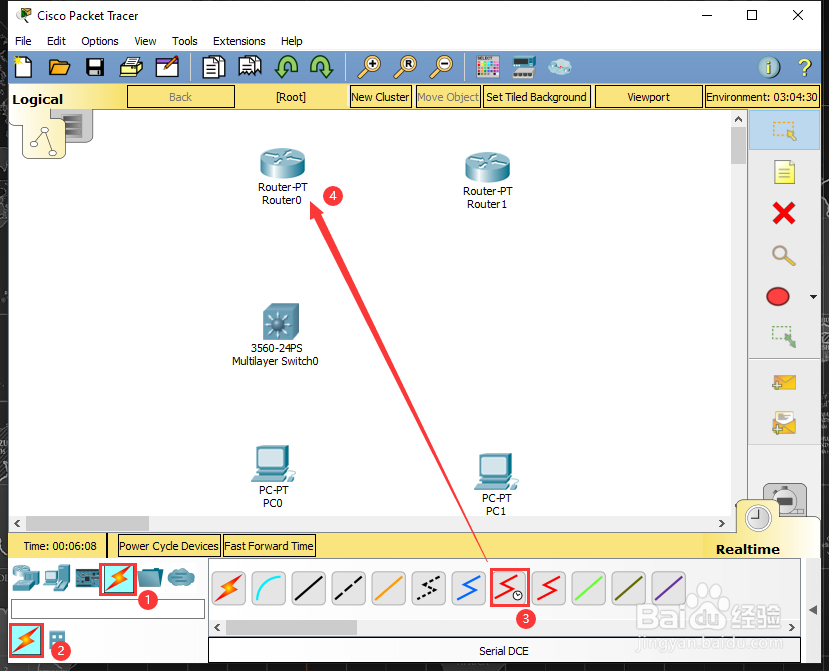The image size is (829, 671).
Task: Click the Add Complex PDU envelope
Action: pyautogui.click(x=784, y=423)
